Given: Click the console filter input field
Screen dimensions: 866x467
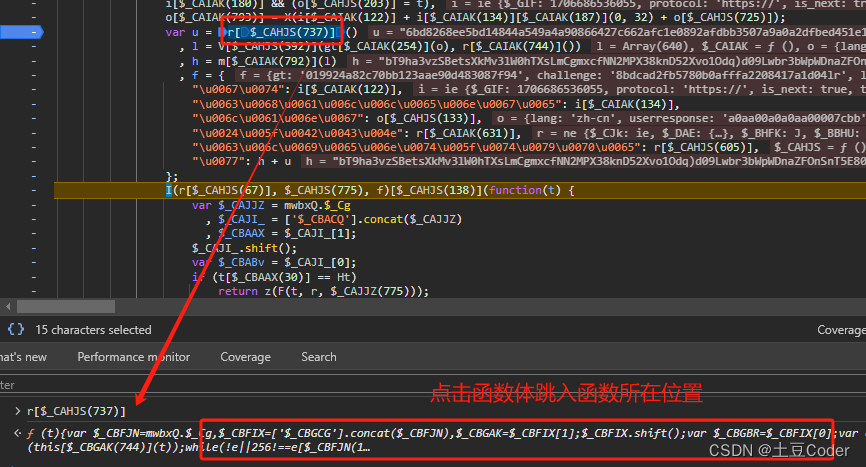Looking at the screenshot, I should pyautogui.click(x=433, y=385).
